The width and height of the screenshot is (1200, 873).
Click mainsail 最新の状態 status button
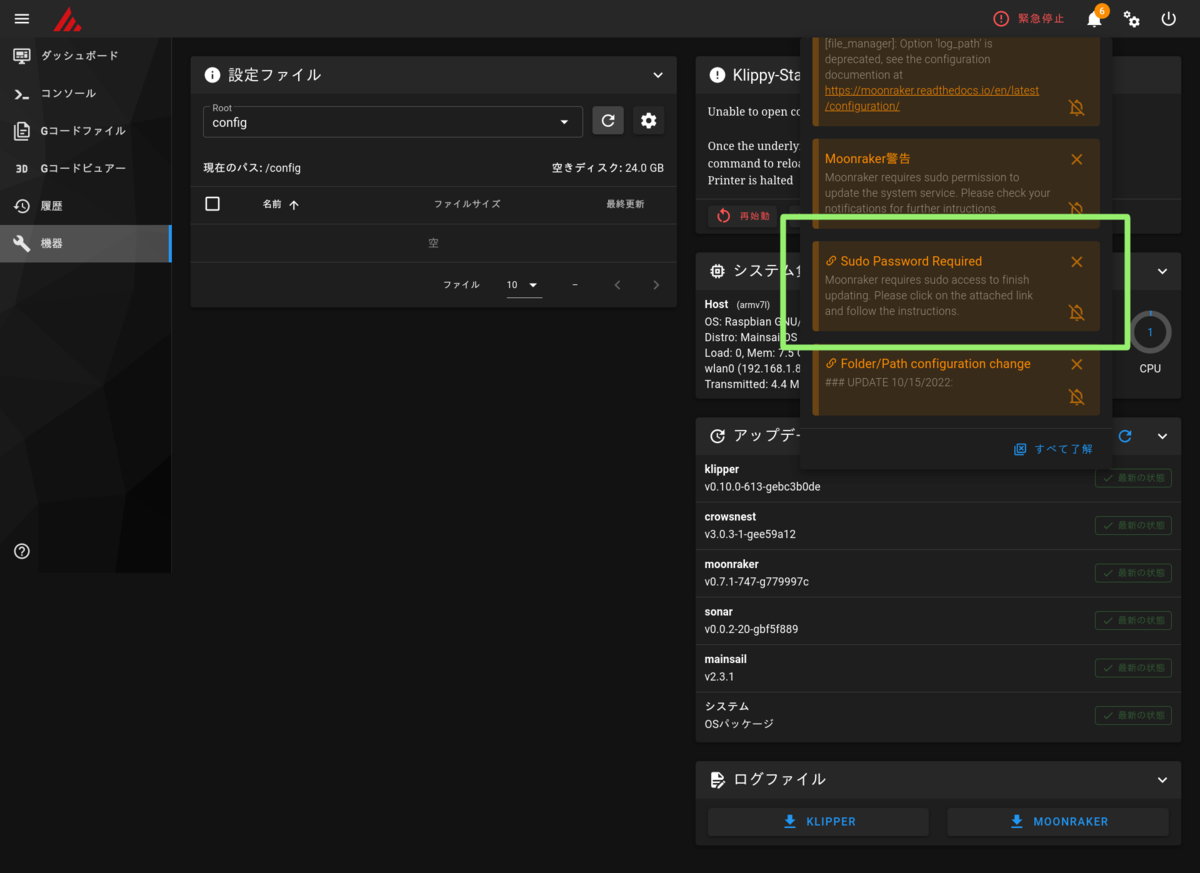point(1133,668)
